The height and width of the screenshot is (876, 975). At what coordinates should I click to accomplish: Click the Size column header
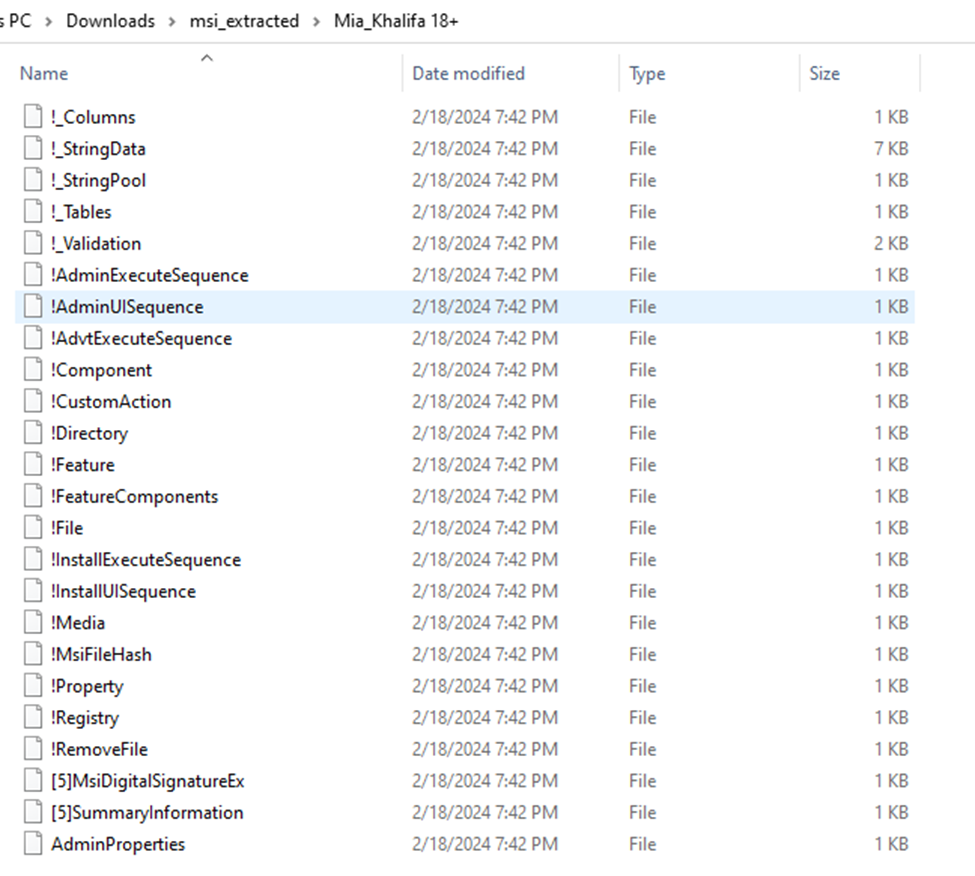(824, 74)
